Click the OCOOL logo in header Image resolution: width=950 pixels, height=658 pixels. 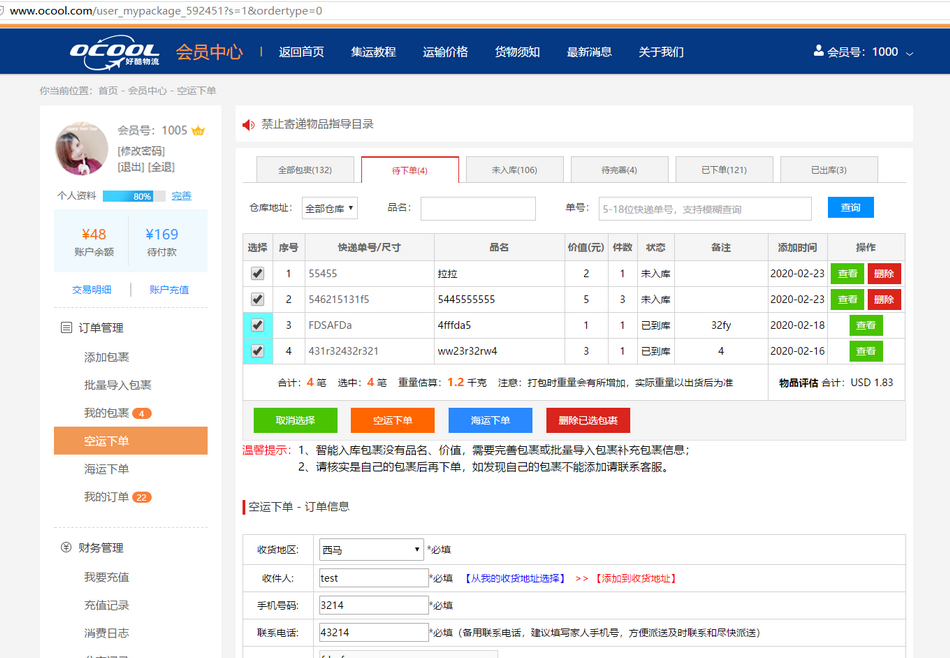coord(114,52)
